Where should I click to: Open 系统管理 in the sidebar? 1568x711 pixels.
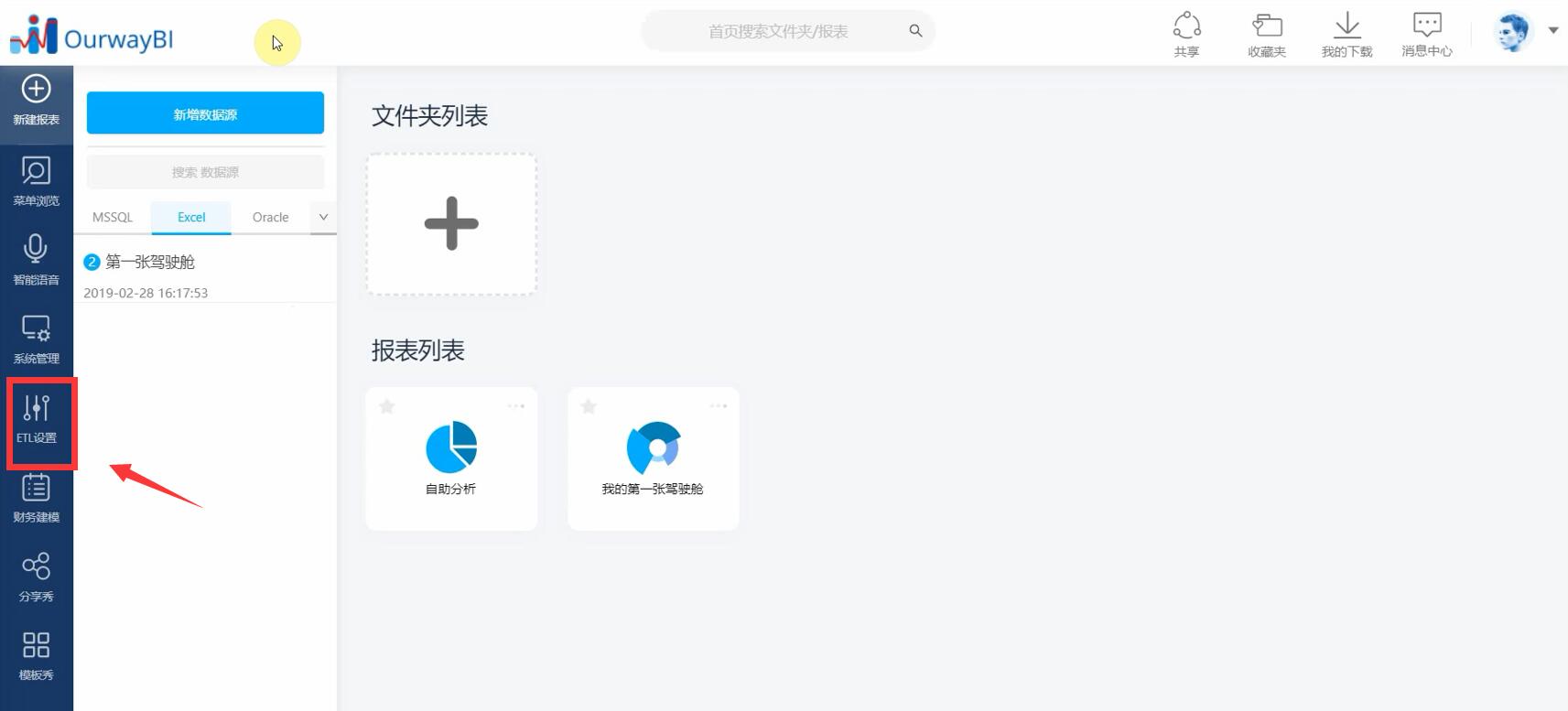[x=37, y=339]
